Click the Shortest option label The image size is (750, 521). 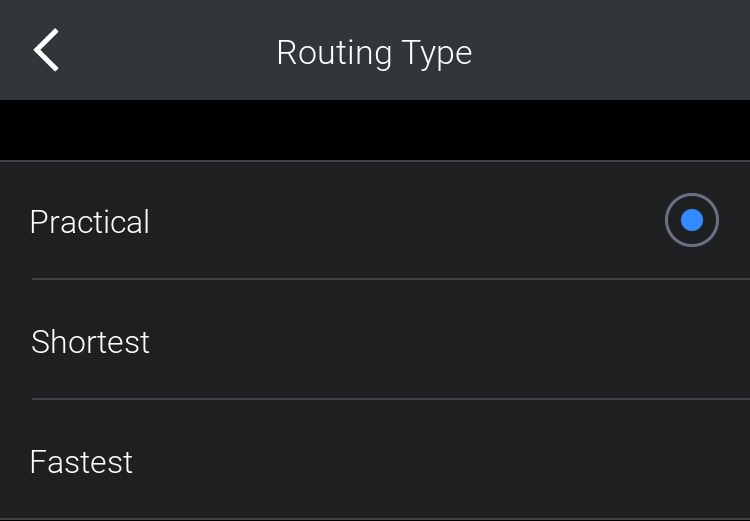(91, 341)
